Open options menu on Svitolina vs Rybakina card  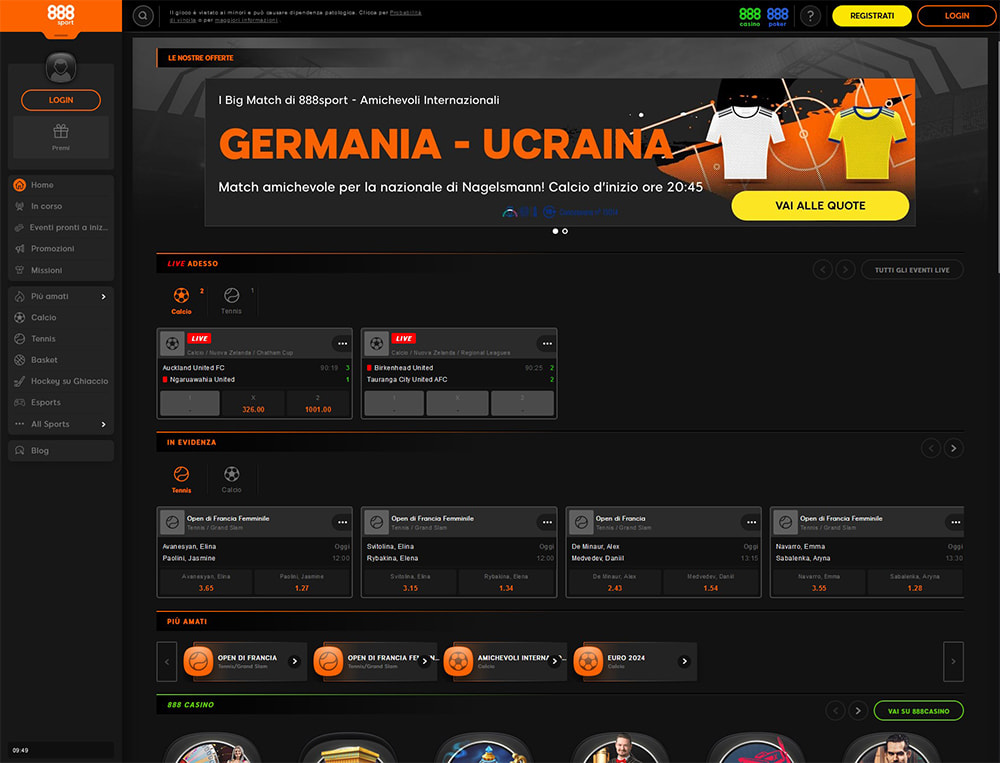click(547, 522)
